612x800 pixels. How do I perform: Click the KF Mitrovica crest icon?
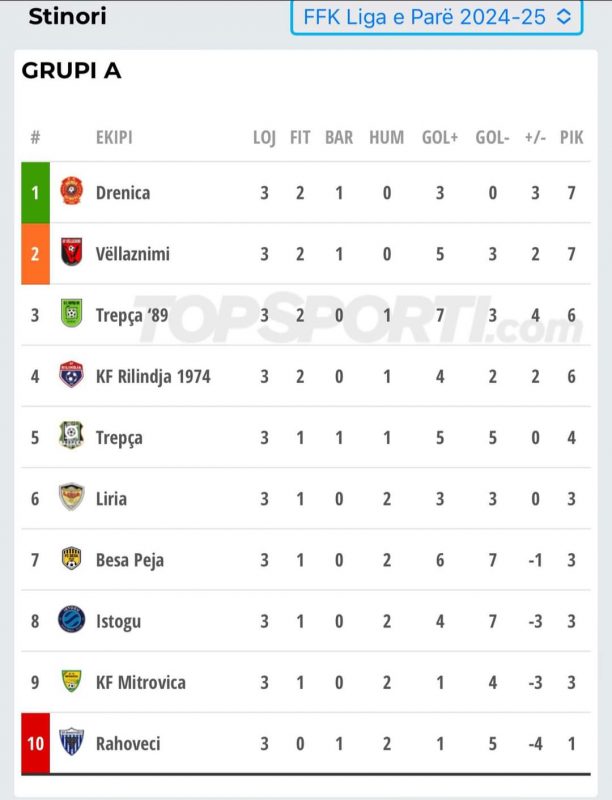(x=71, y=681)
